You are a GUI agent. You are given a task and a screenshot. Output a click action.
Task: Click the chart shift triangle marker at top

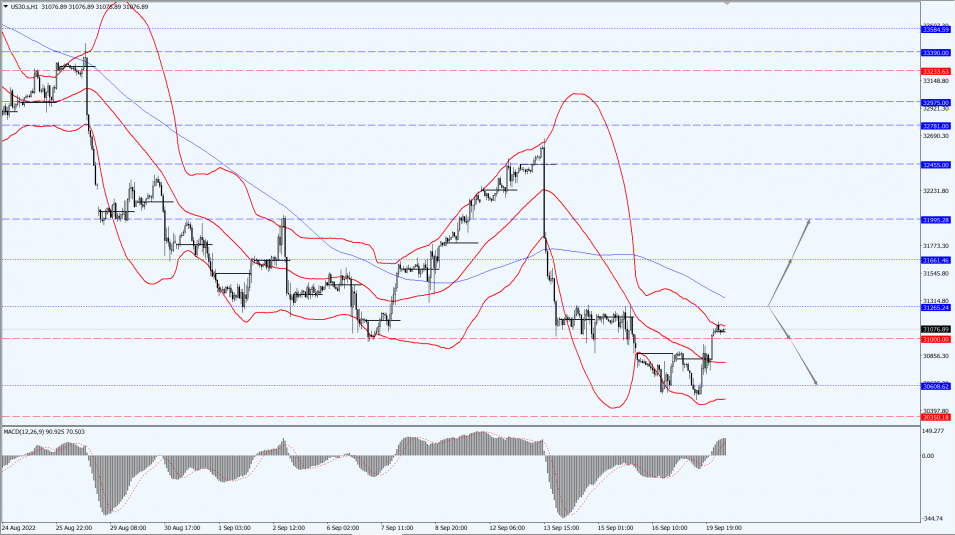point(727,3)
